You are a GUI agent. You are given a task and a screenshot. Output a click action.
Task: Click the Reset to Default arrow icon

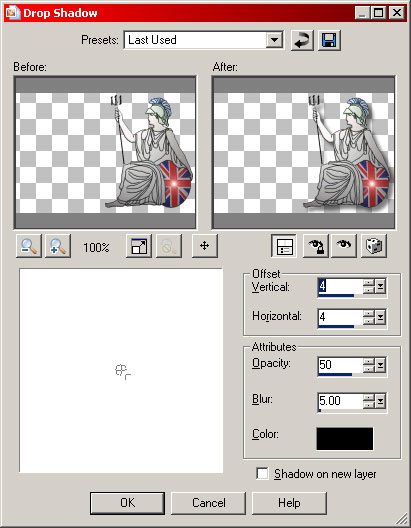pos(302,40)
